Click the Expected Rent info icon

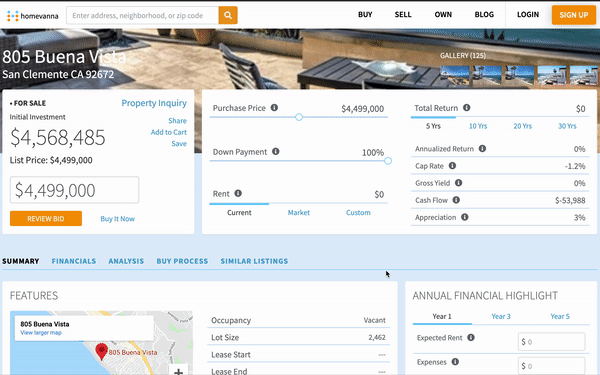[471, 338]
